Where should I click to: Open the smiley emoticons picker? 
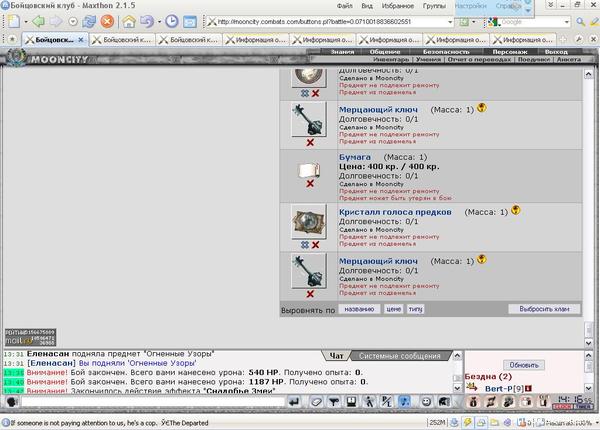pyautogui.click(x=426, y=402)
